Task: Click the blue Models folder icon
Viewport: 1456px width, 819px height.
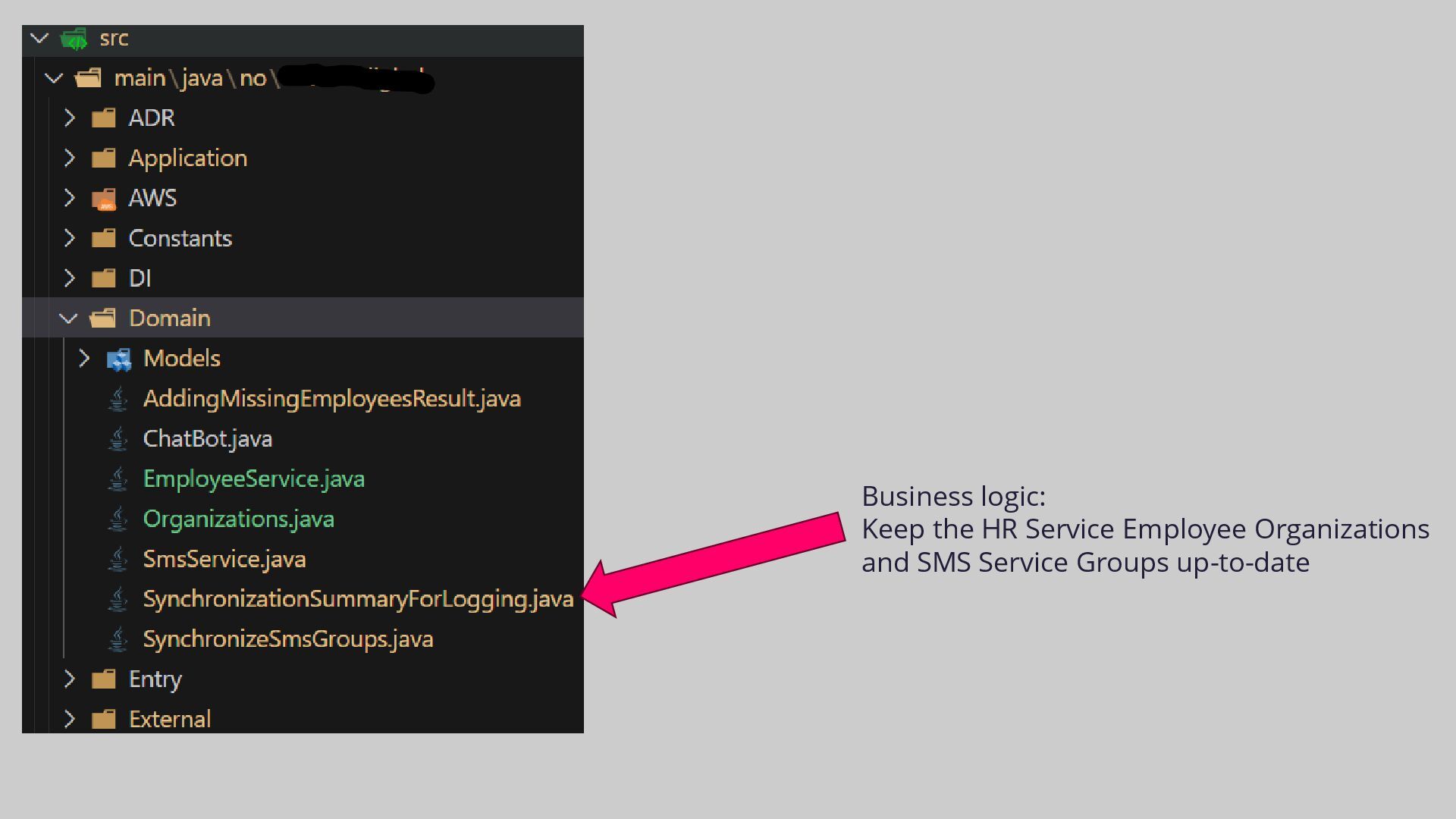Action: click(119, 359)
